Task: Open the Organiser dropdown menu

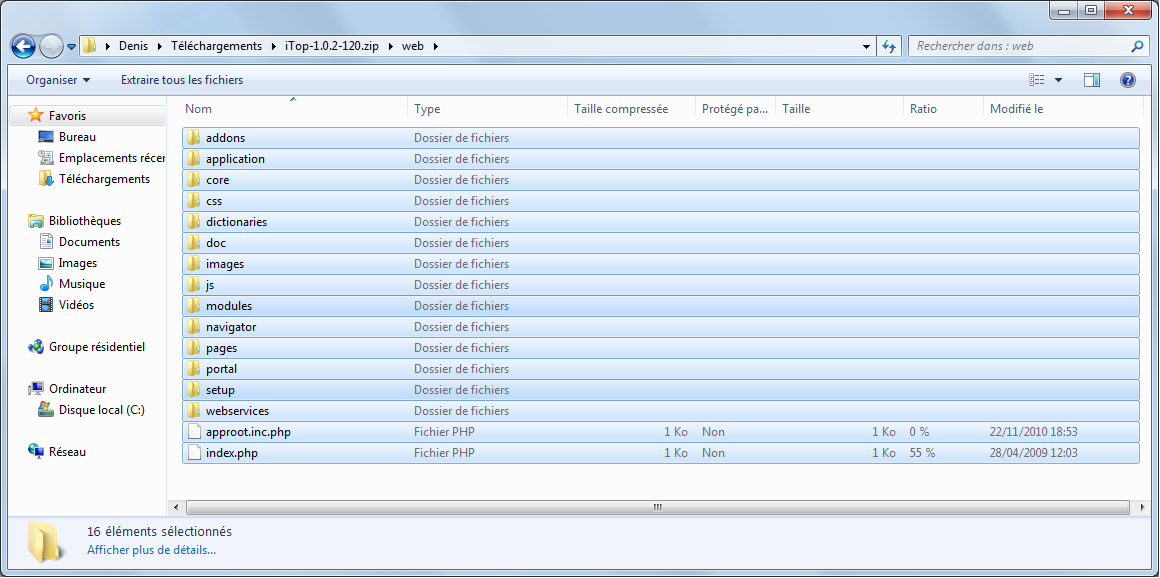Action: click(58, 80)
